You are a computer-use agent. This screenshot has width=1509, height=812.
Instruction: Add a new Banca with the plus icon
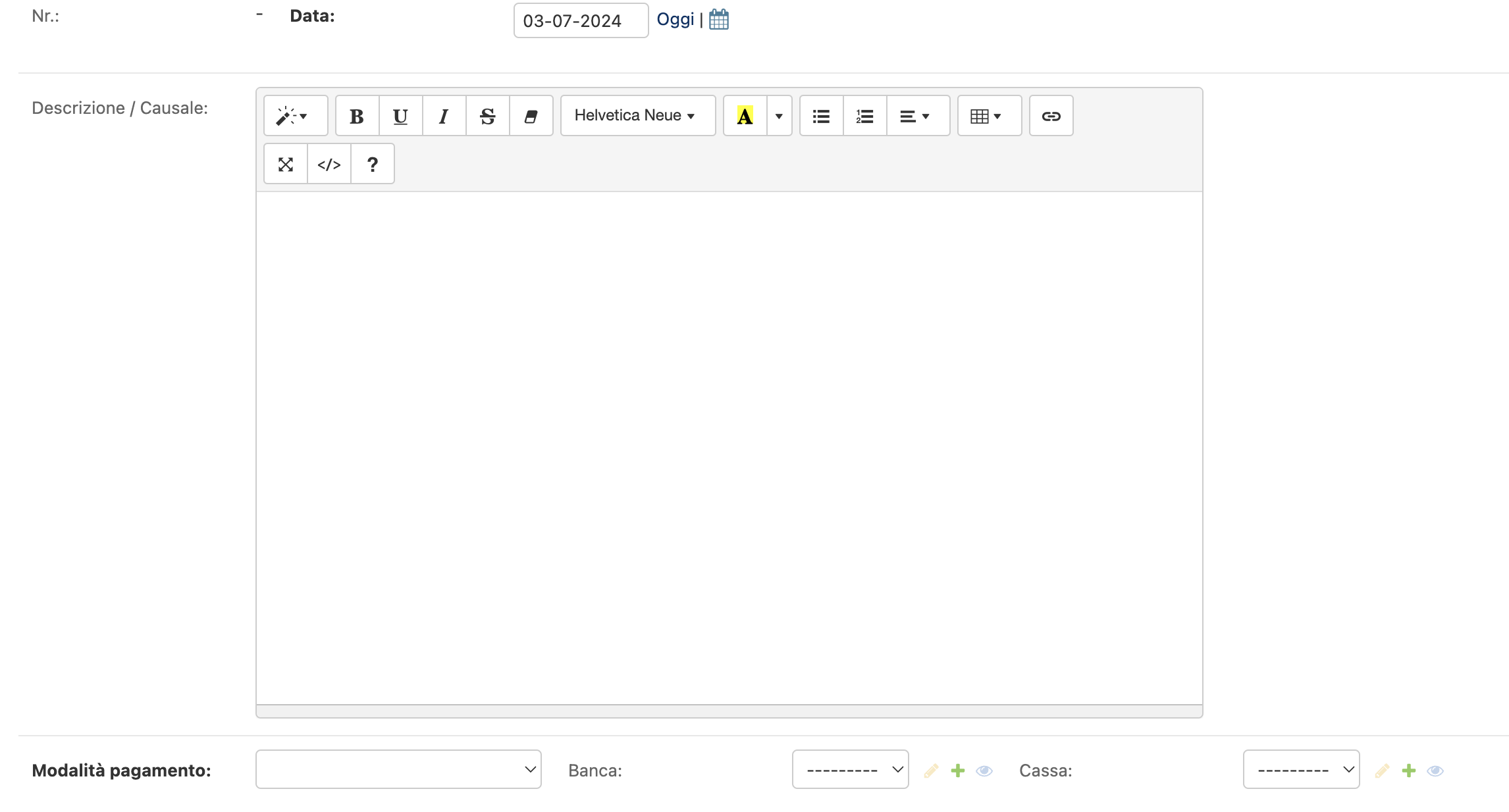[x=957, y=771]
